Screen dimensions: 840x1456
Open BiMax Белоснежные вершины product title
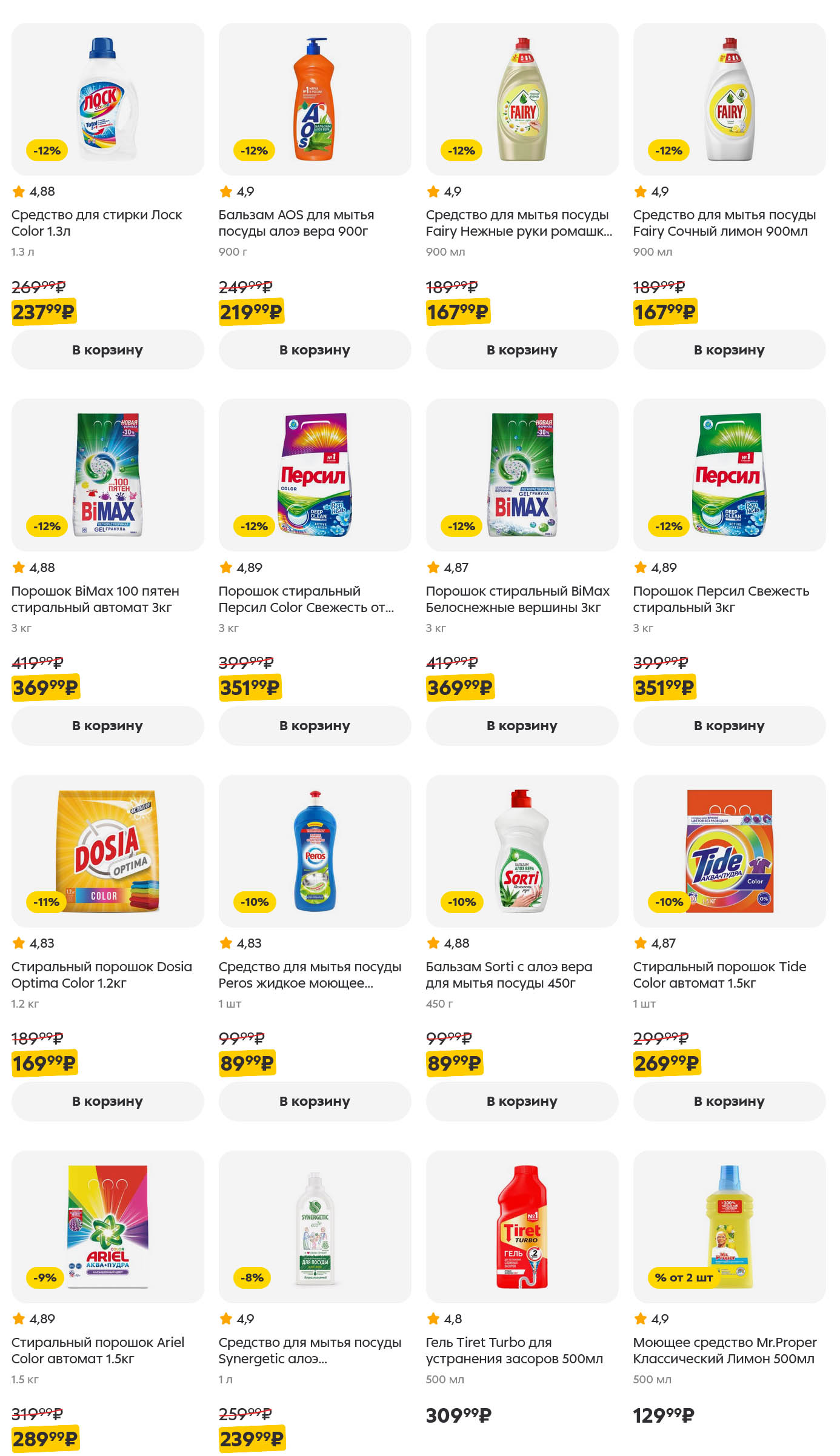pos(518,599)
